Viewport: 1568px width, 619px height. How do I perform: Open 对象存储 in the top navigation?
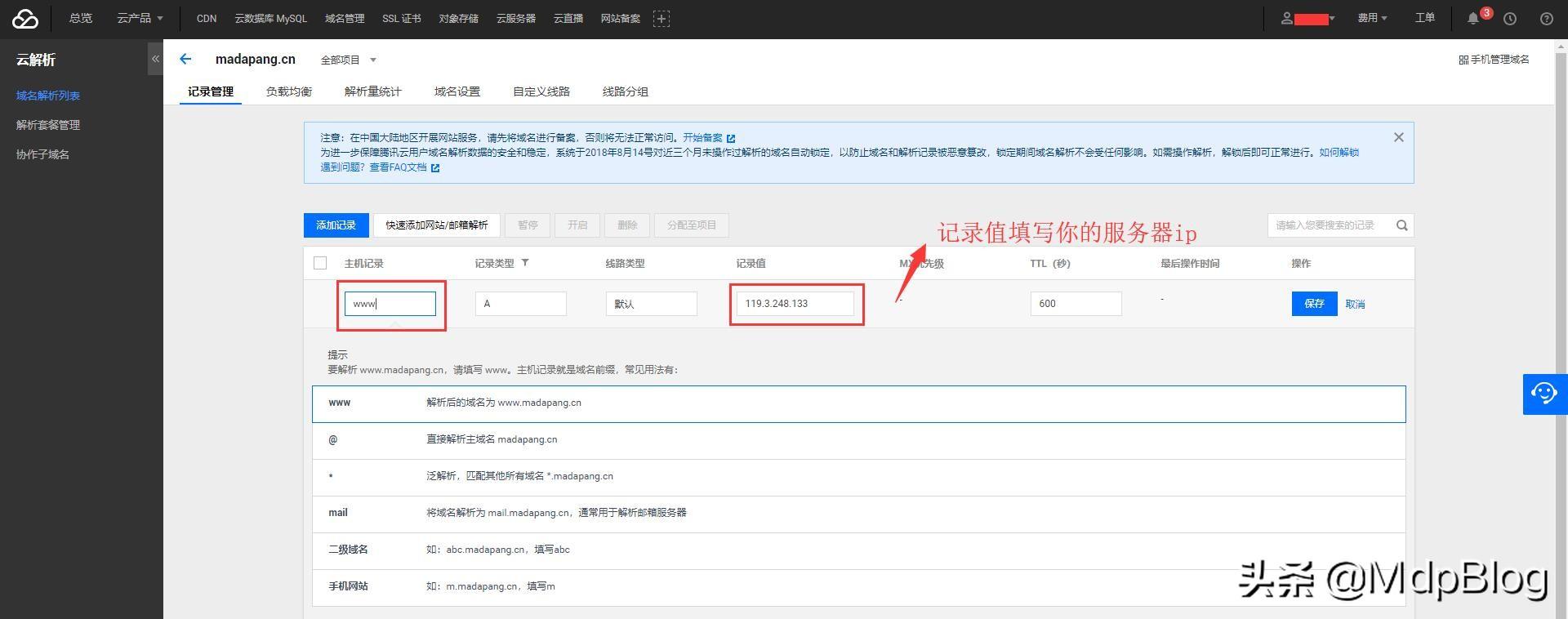pyautogui.click(x=459, y=18)
